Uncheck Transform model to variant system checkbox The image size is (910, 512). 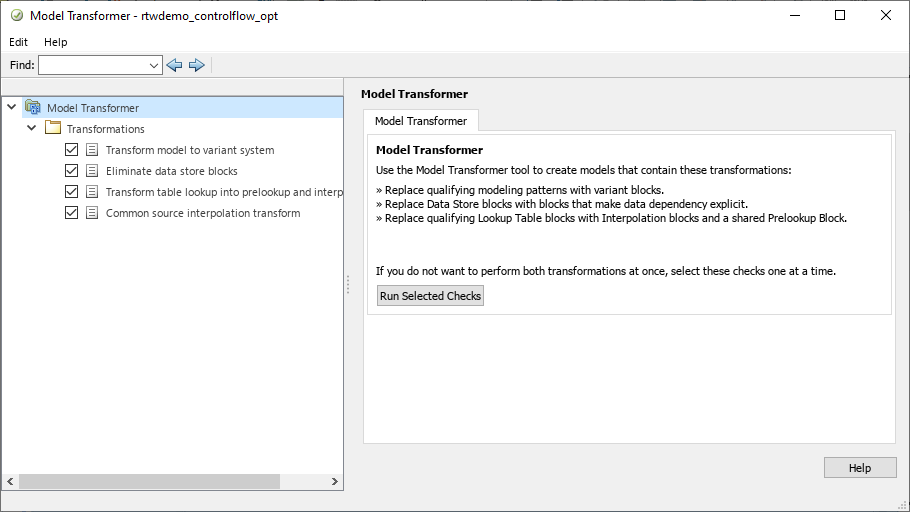point(71,150)
